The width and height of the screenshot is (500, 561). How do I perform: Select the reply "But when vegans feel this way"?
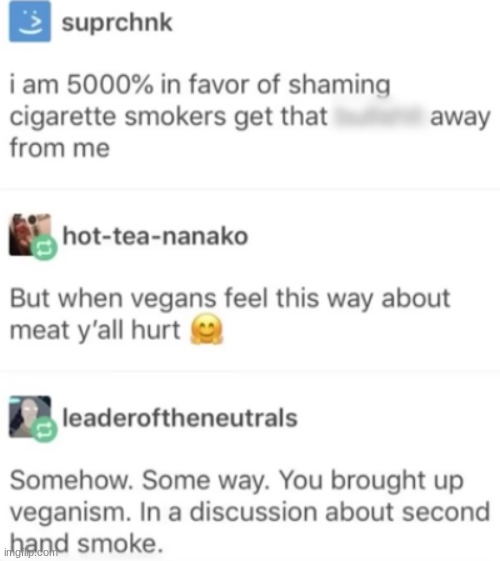pyautogui.click(x=230, y=314)
